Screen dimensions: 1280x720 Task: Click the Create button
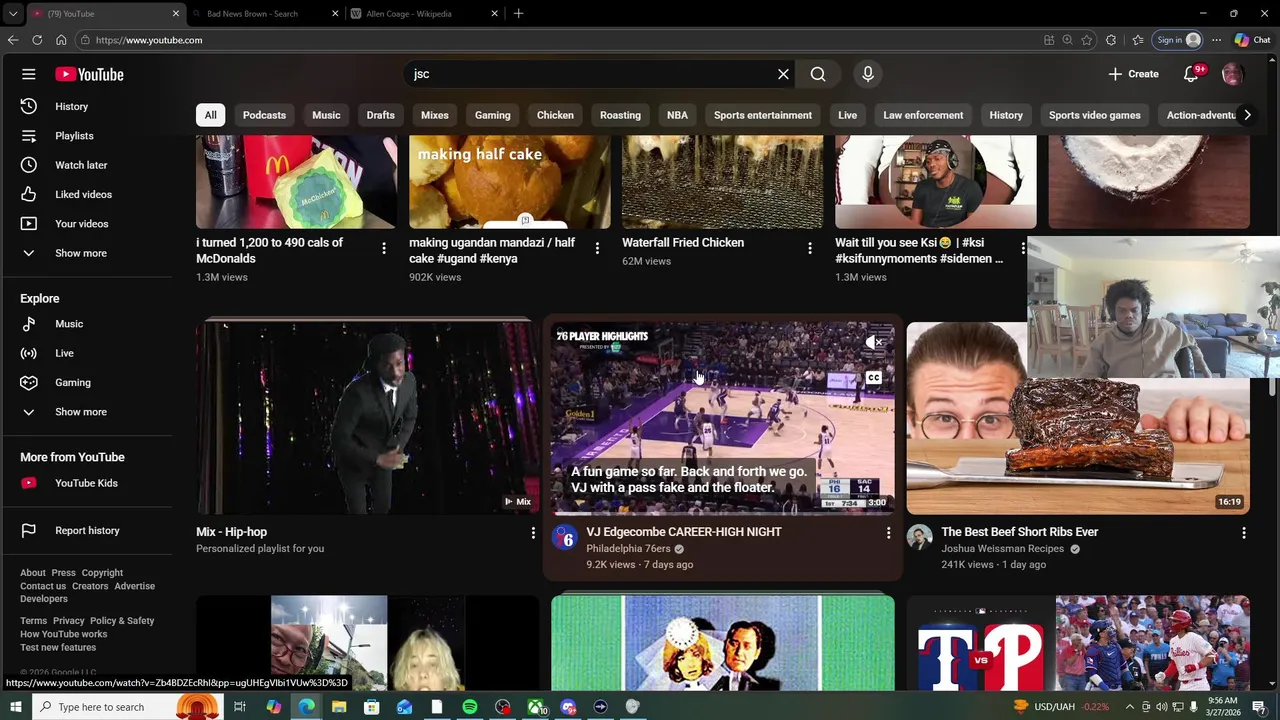pos(1134,74)
